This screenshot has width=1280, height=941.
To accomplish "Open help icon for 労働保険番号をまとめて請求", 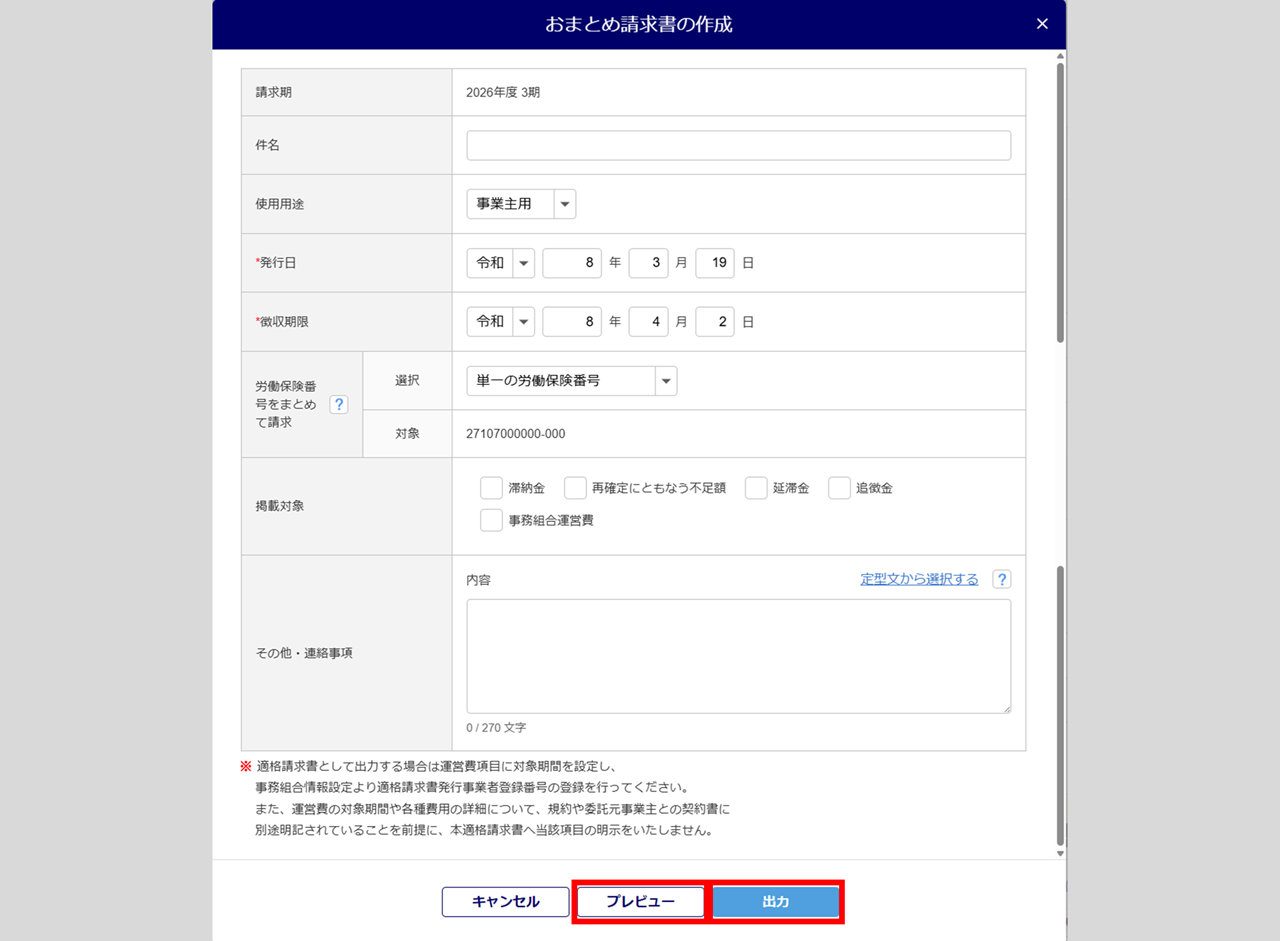I will point(339,404).
